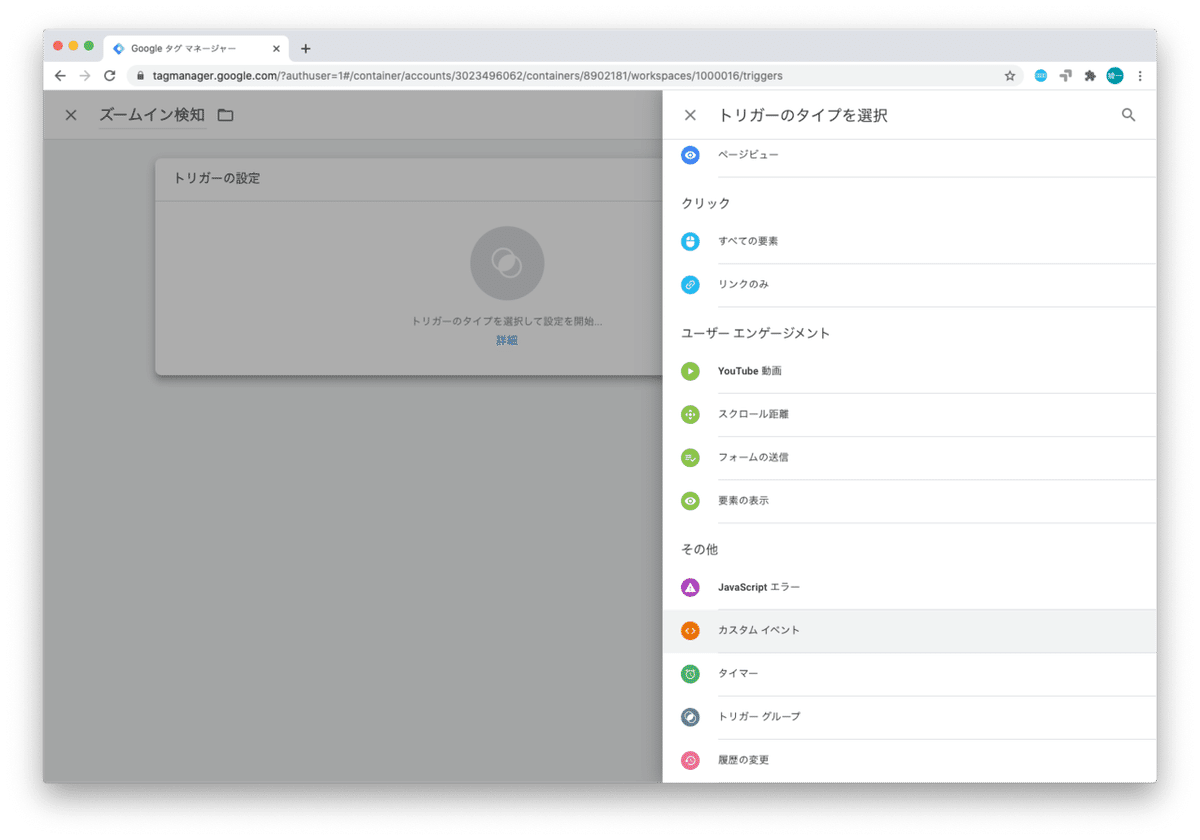The height and width of the screenshot is (840, 1200).
Task: Search trigger types with magnifier icon
Action: click(1128, 115)
